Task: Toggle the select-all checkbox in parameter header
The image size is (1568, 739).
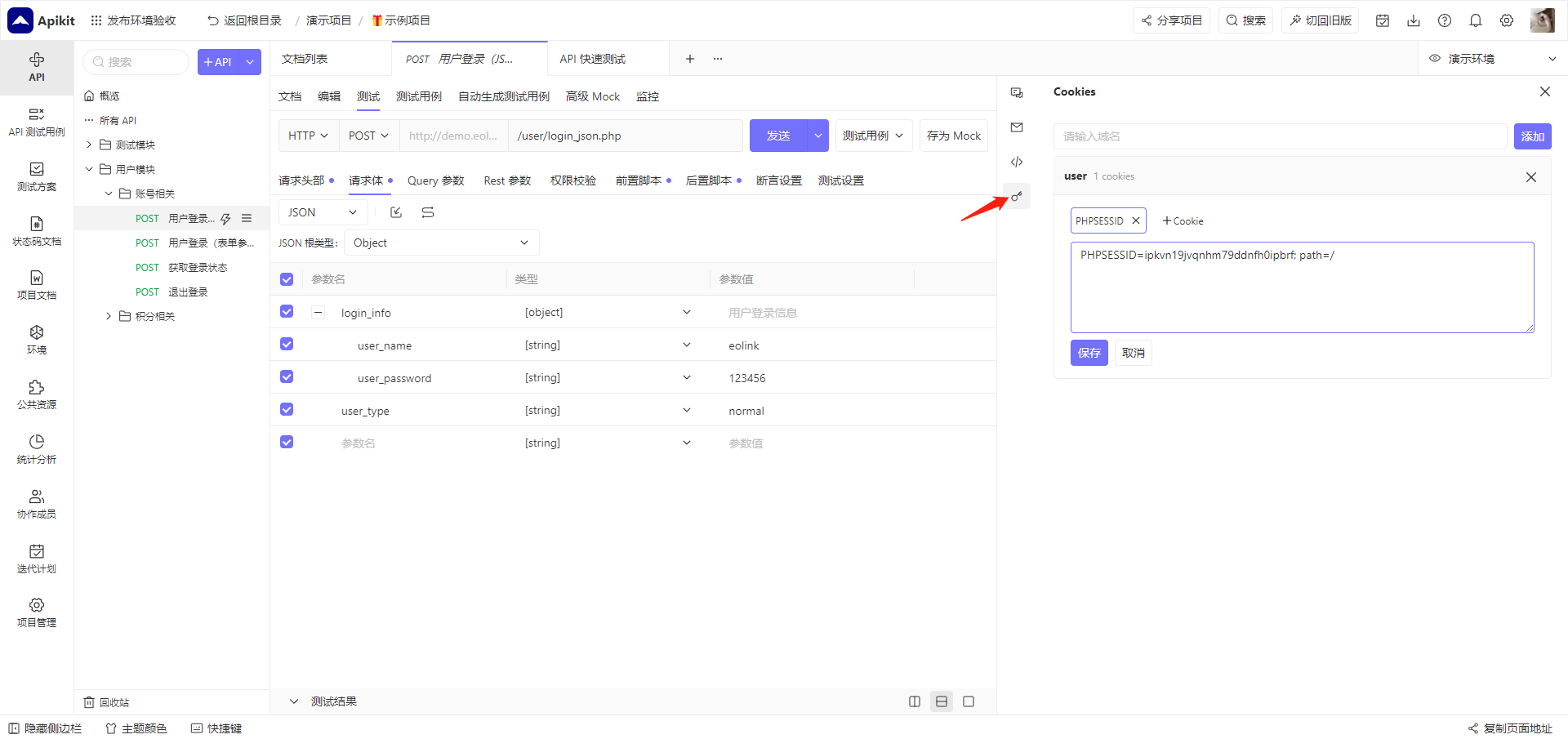Action: [287, 279]
